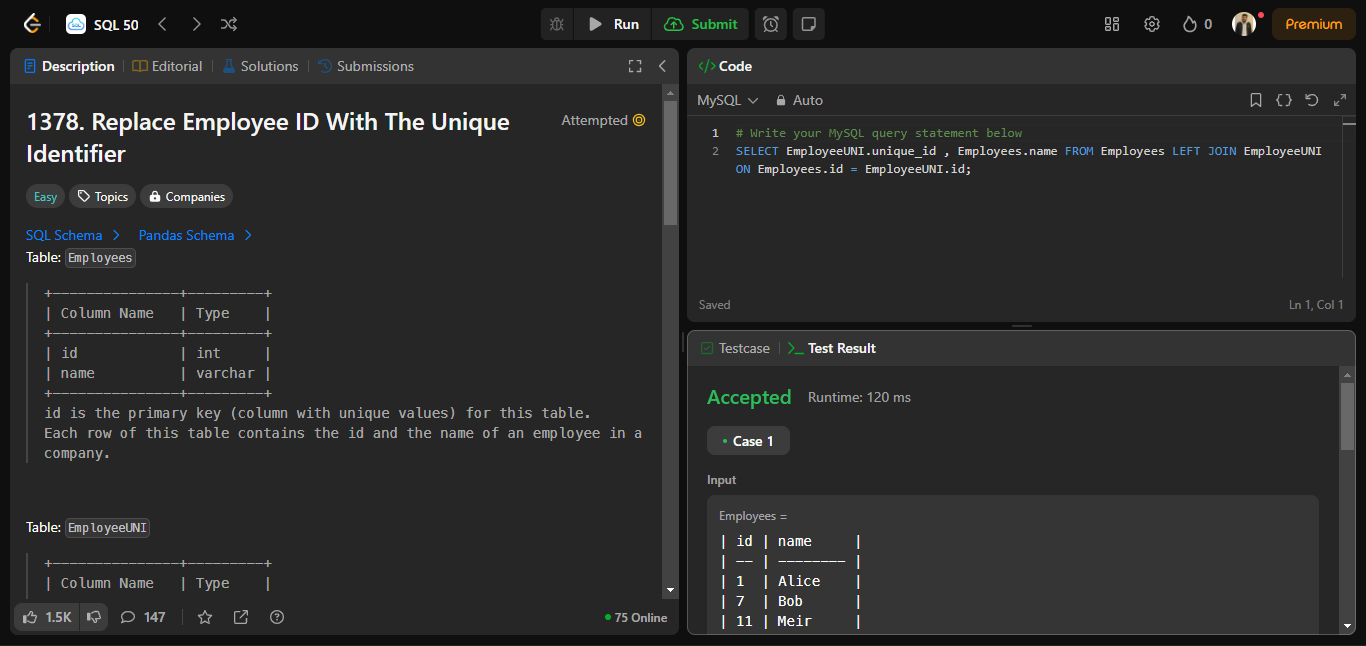Click the code editor bookmark icon

point(1256,100)
